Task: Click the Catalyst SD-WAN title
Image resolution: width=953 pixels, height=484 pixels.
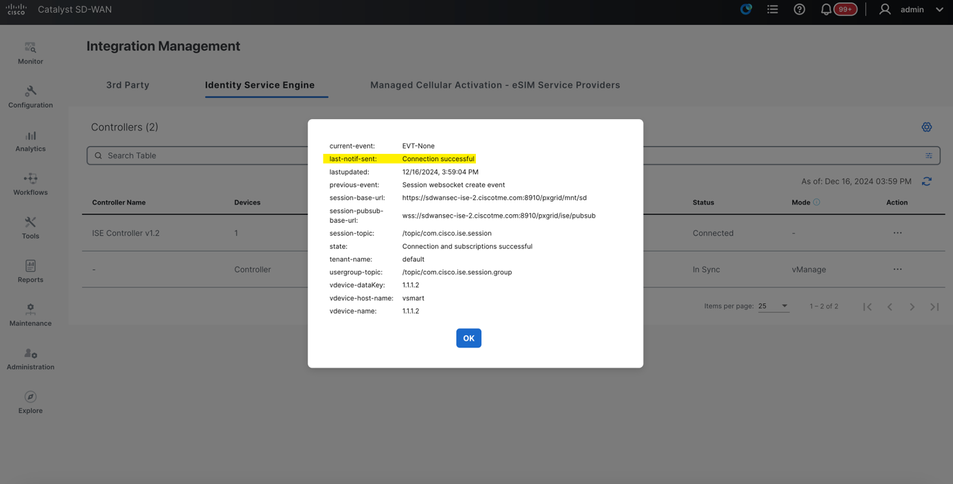Action: 75,10
